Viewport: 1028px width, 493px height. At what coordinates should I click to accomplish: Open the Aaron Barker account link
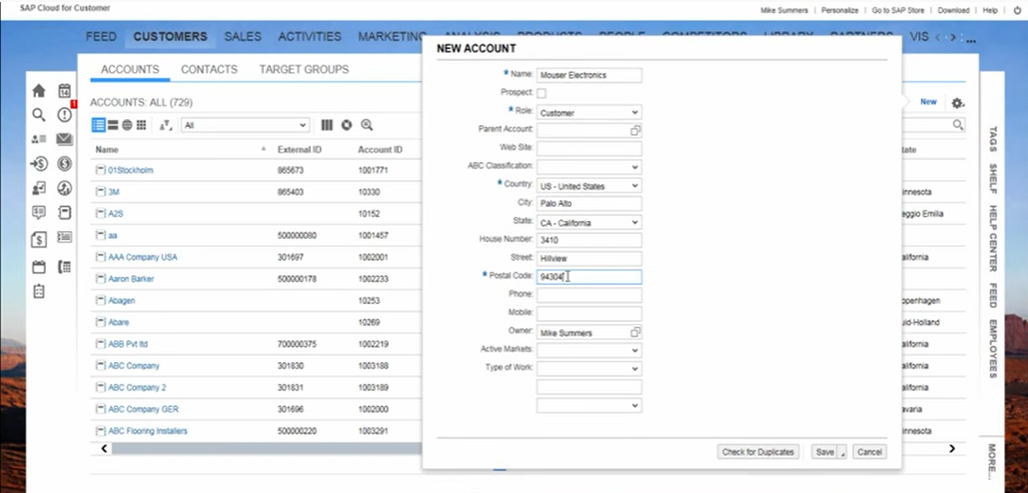[131, 279]
